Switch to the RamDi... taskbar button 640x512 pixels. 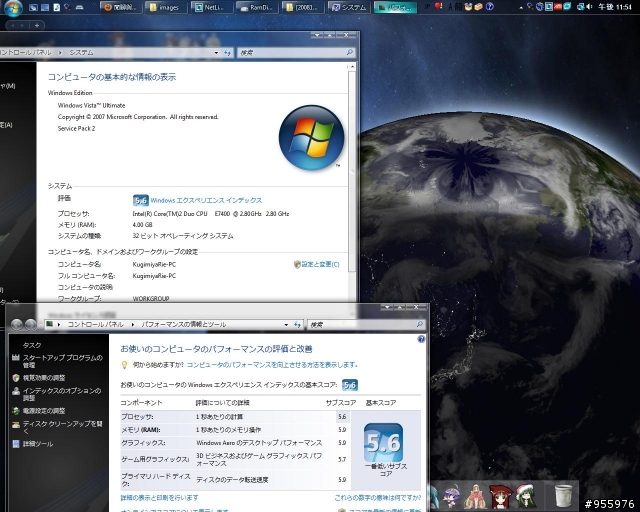click(x=256, y=7)
